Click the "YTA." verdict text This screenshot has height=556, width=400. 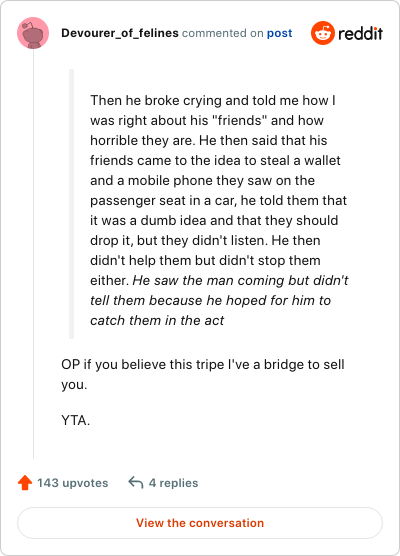click(76, 421)
